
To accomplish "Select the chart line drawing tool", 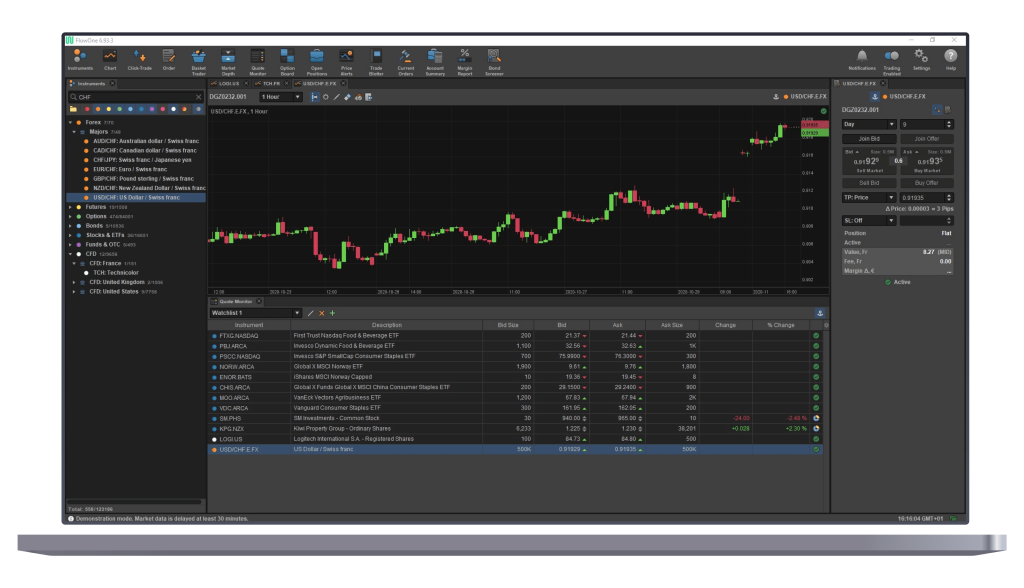I will pos(337,97).
